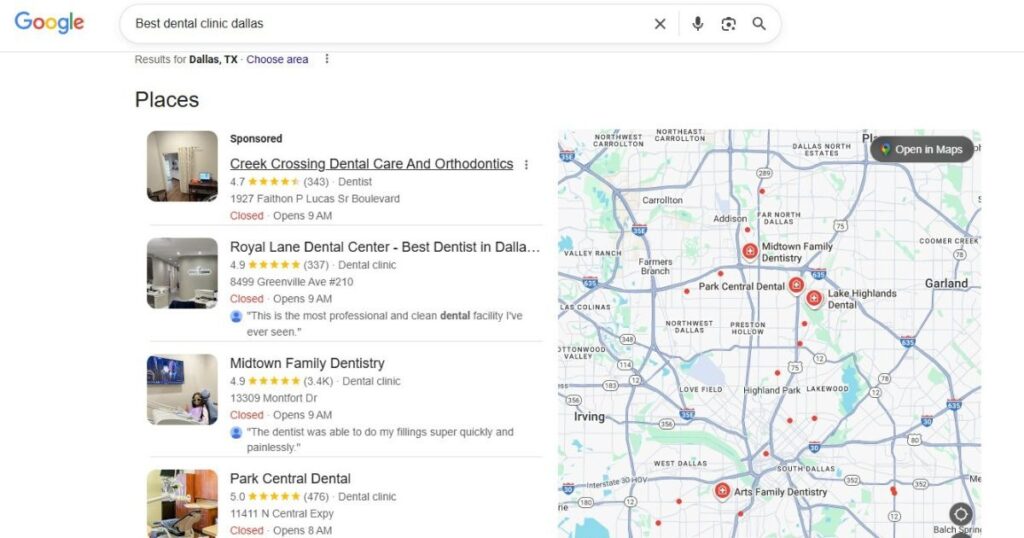Viewport: 1024px width, 538px height.
Task: View Midtown Family Dentistry photo thumbnail
Action: coord(182,389)
